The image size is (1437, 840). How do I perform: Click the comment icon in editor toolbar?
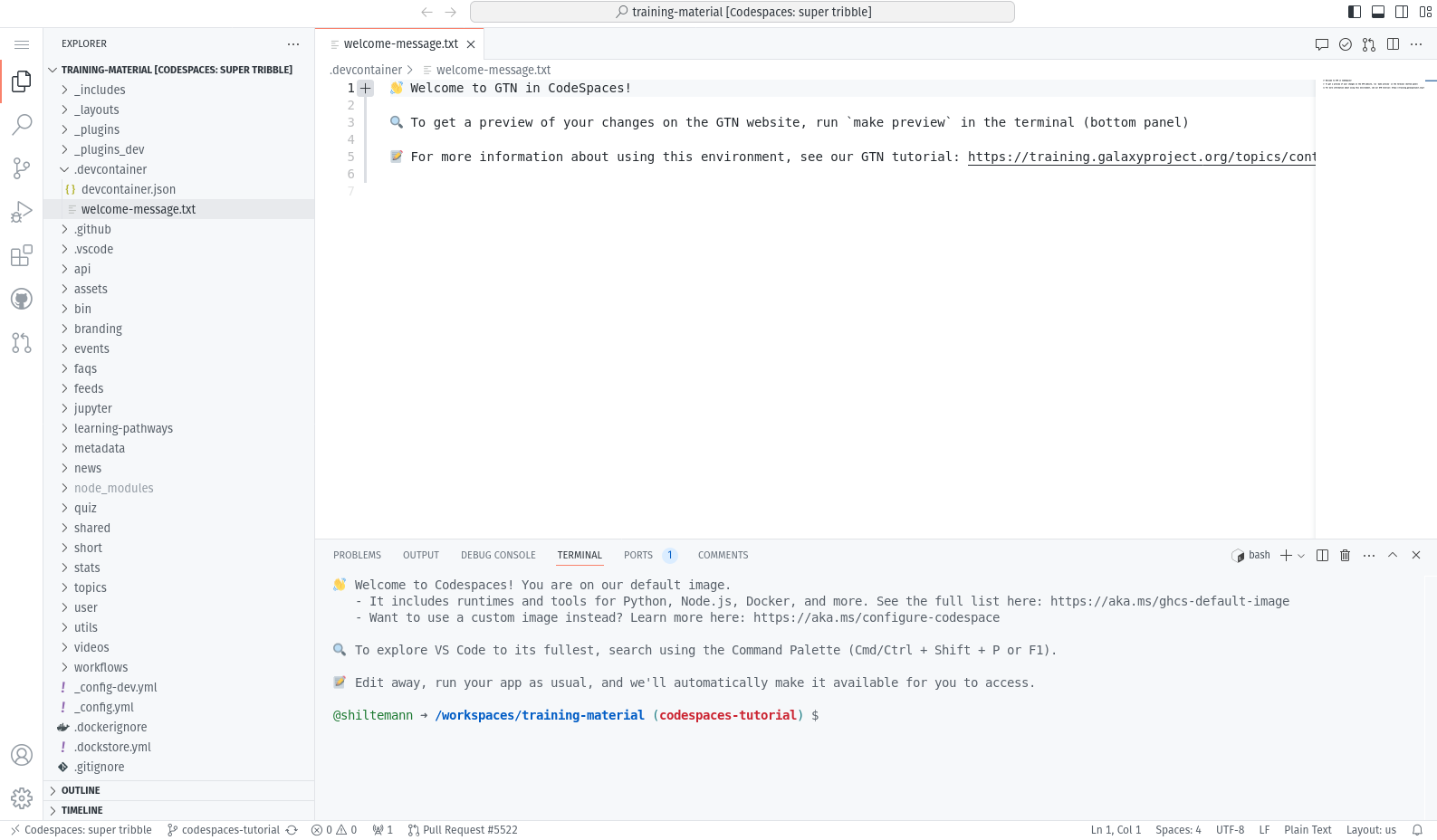[x=1322, y=44]
